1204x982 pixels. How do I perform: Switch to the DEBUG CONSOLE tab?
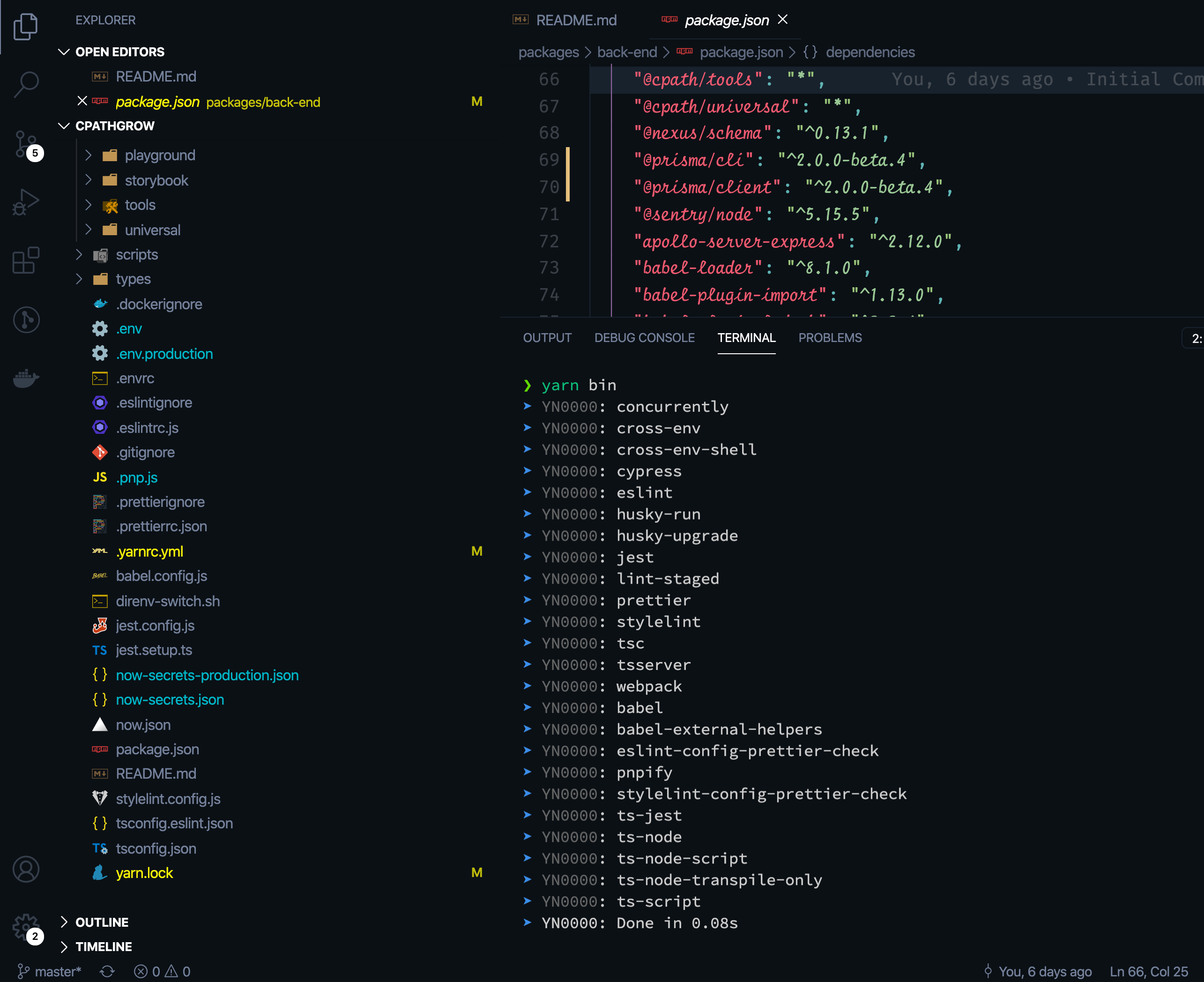(x=644, y=338)
